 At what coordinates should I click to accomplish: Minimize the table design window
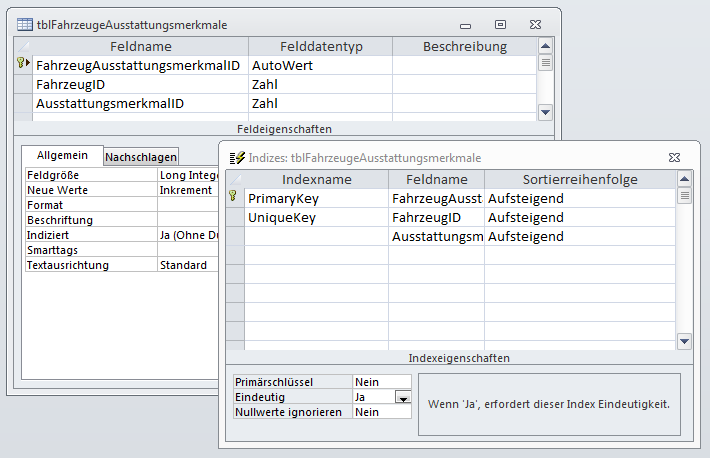coord(466,23)
